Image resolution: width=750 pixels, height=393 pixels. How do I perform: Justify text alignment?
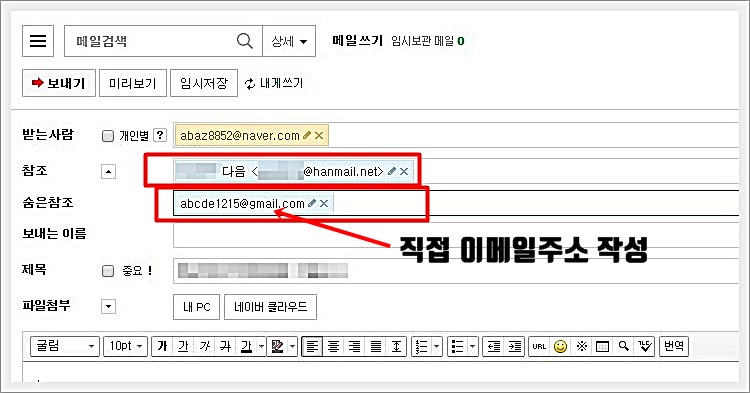(x=376, y=346)
